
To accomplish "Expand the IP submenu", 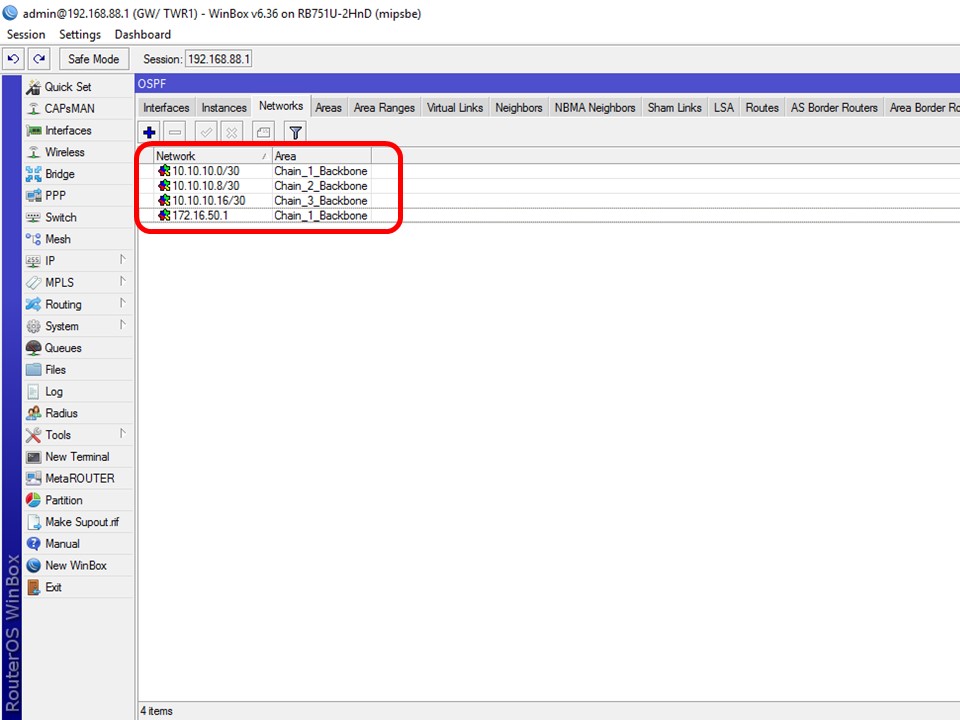I will [78, 261].
